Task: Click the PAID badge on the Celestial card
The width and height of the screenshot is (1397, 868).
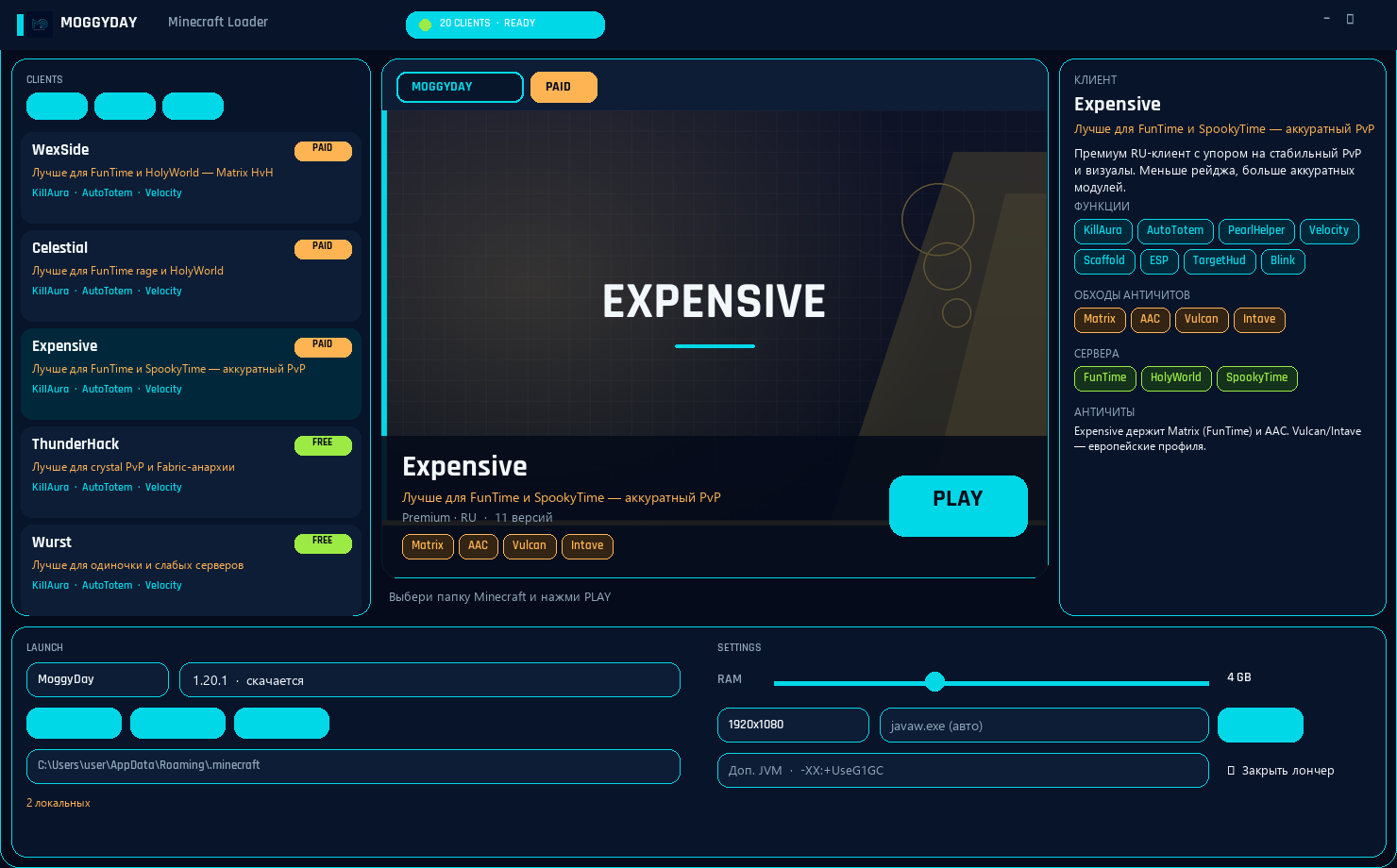Action: coord(323,249)
